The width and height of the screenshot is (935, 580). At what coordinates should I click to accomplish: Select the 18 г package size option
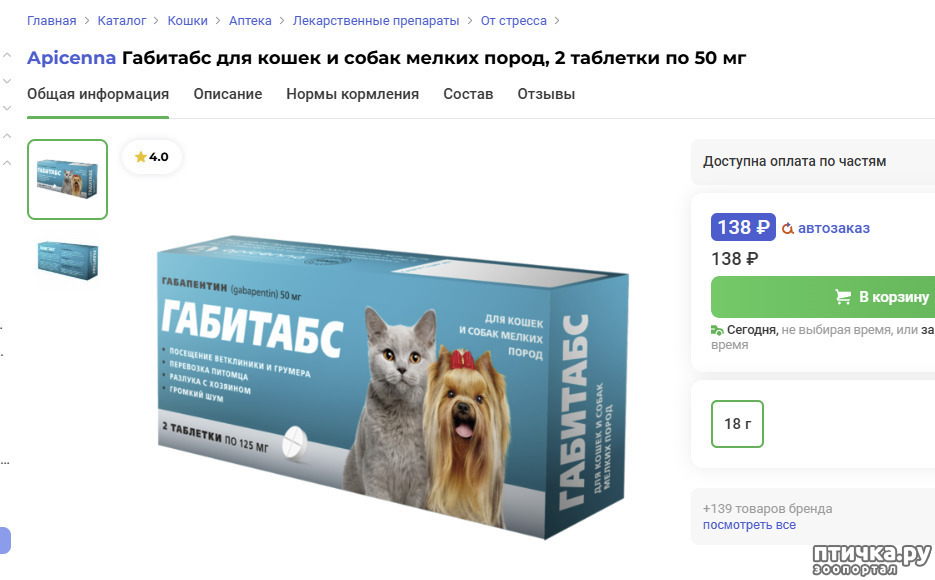pyautogui.click(x=737, y=424)
